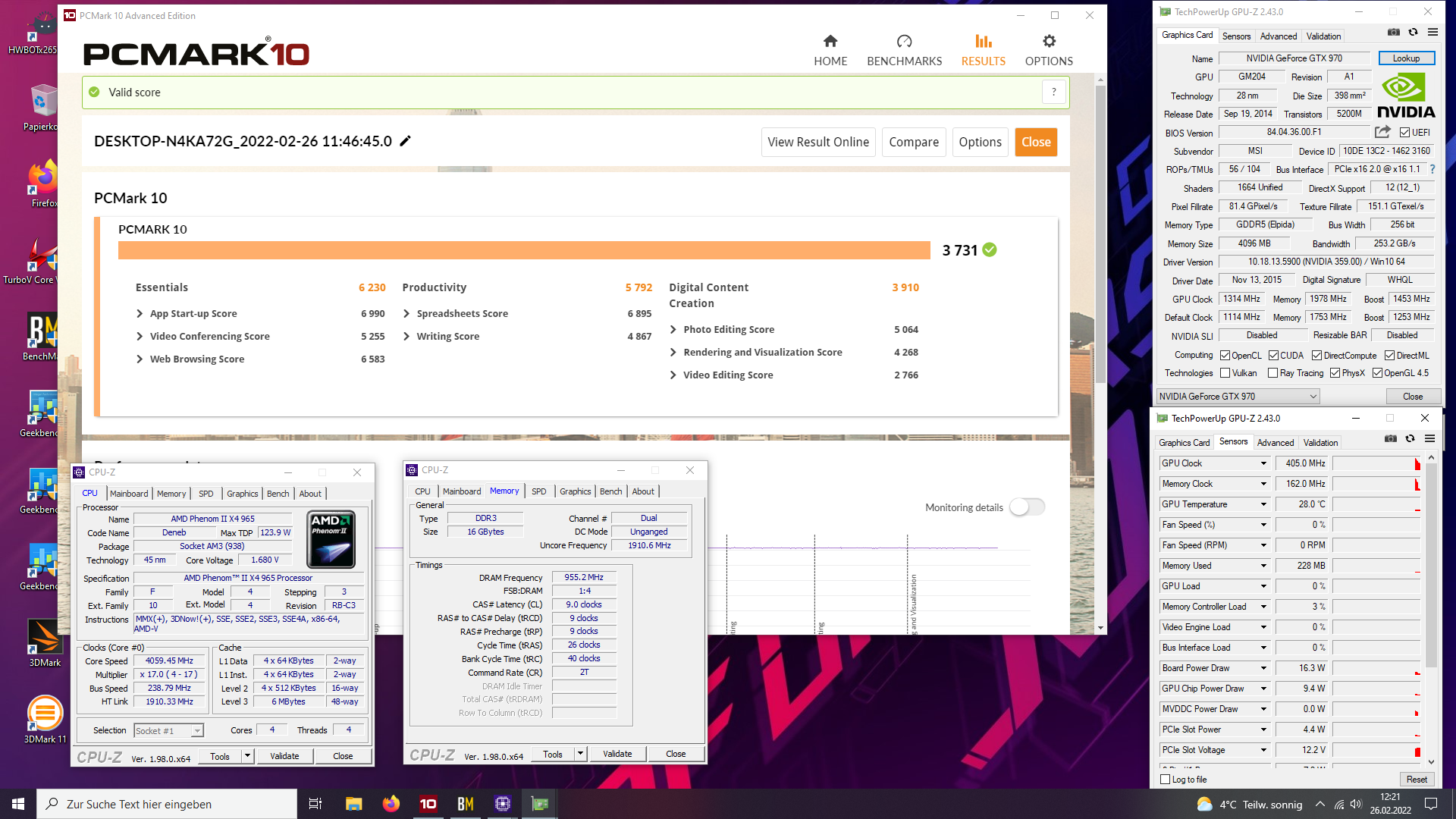Screen dimensions: 1456x819
Task: Open 3DMark 11 desktop shortcut
Action: pos(45,720)
